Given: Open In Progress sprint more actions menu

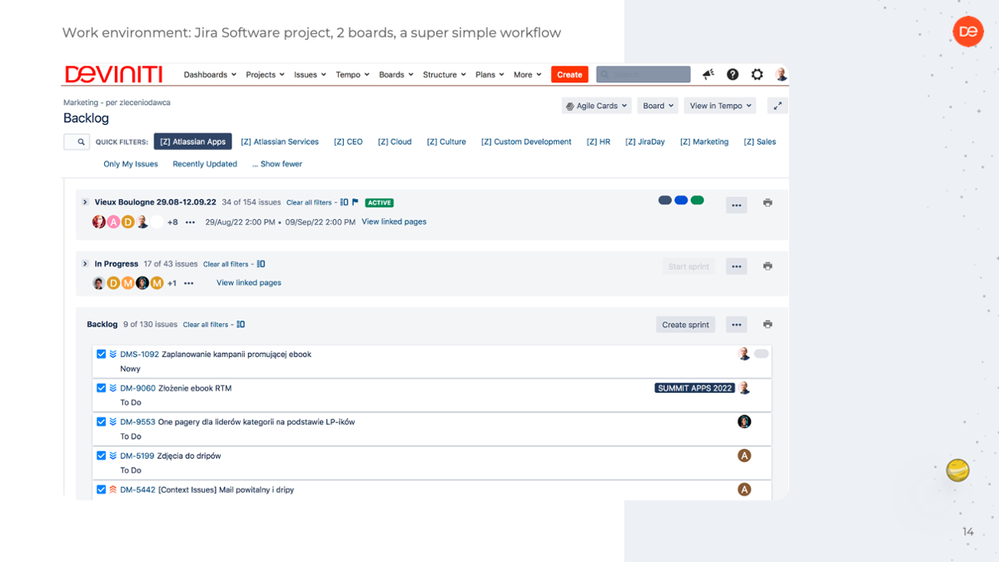Looking at the screenshot, I should 737,266.
